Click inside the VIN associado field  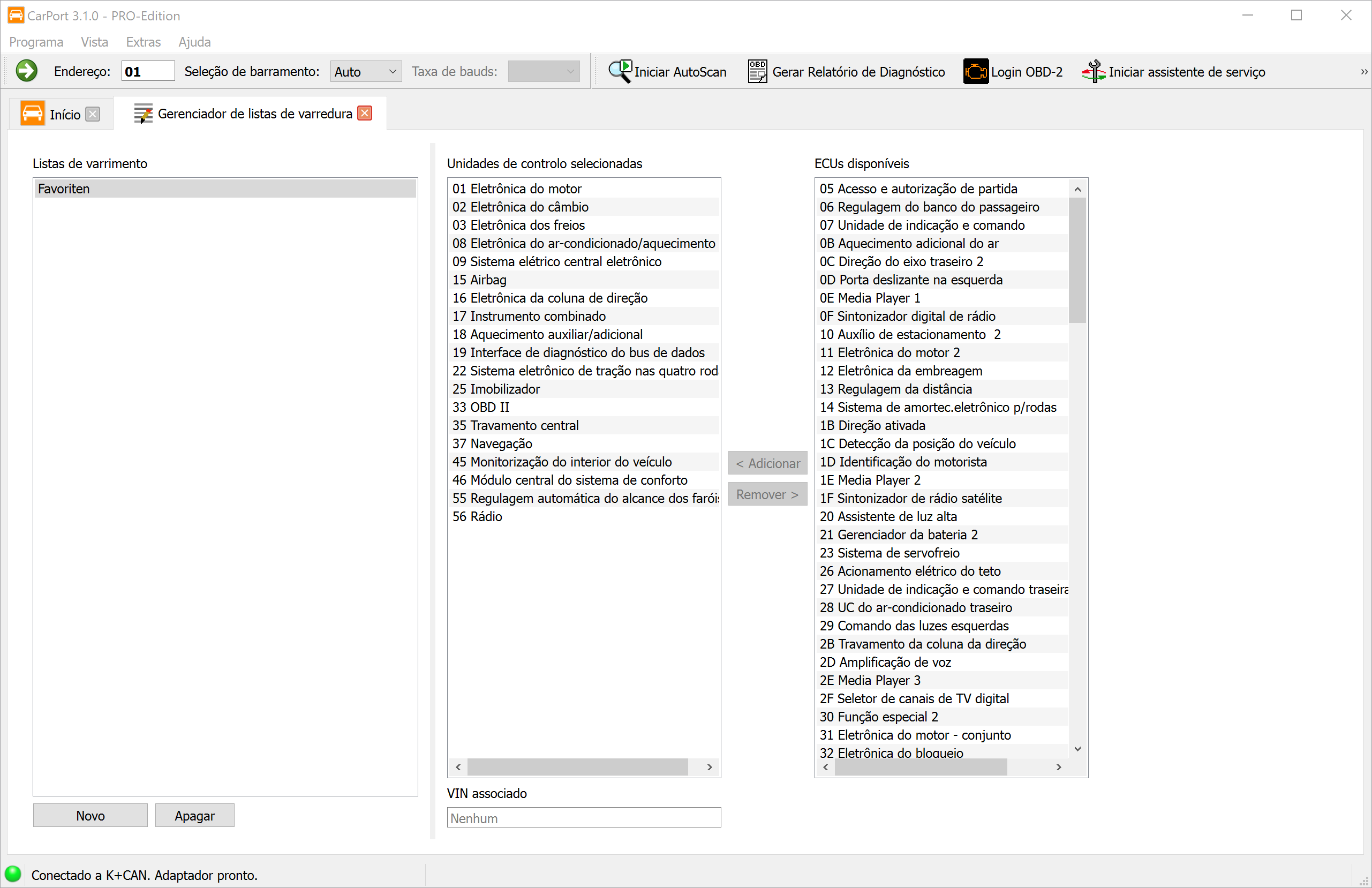[583, 817]
